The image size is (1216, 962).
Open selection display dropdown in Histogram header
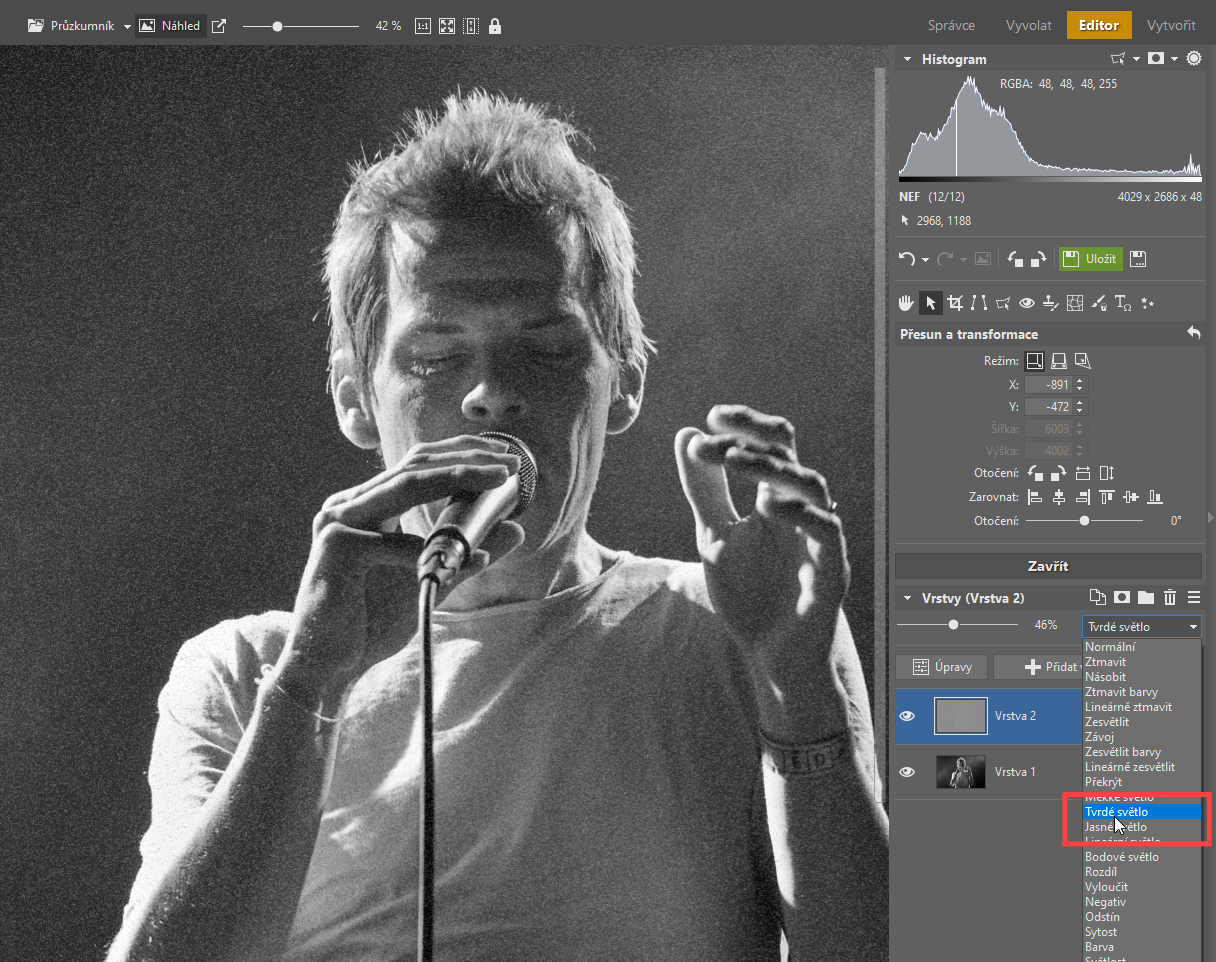(1137, 60)
